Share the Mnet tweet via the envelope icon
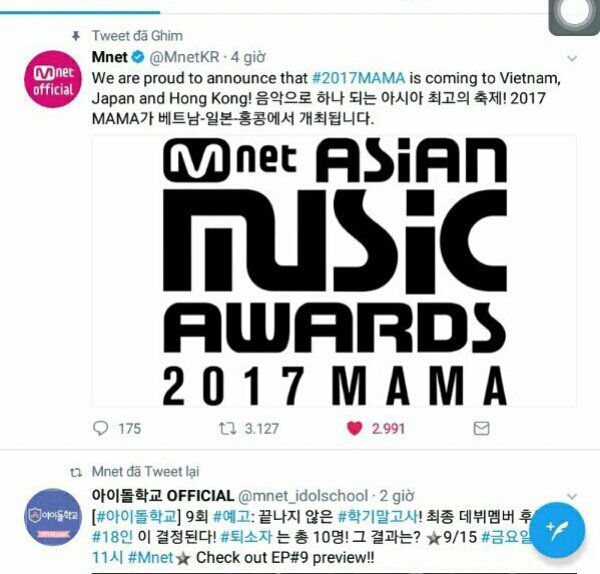 click(x=481, y=428)
